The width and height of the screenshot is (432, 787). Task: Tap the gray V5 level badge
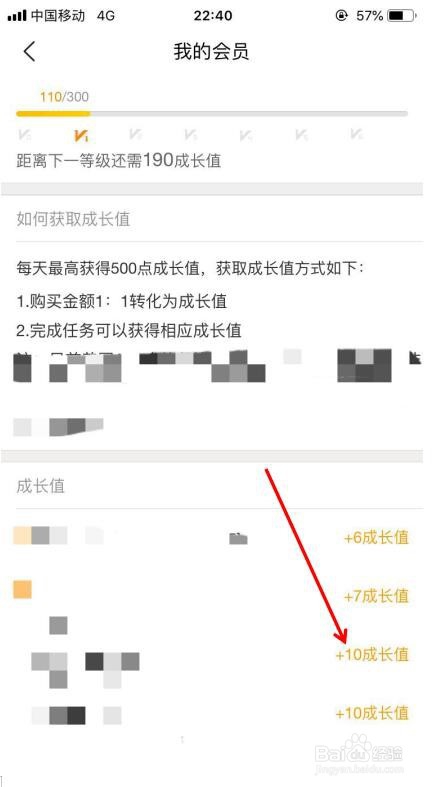[302, 135]
